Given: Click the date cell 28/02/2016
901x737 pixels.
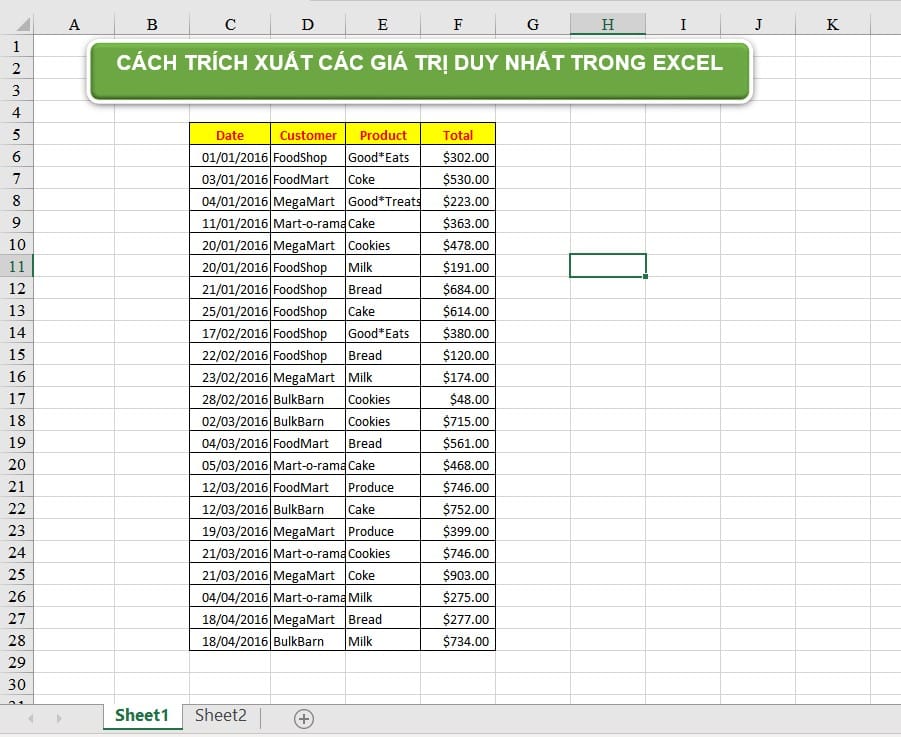Looking at the screenshot, I should tap(229, 399).
